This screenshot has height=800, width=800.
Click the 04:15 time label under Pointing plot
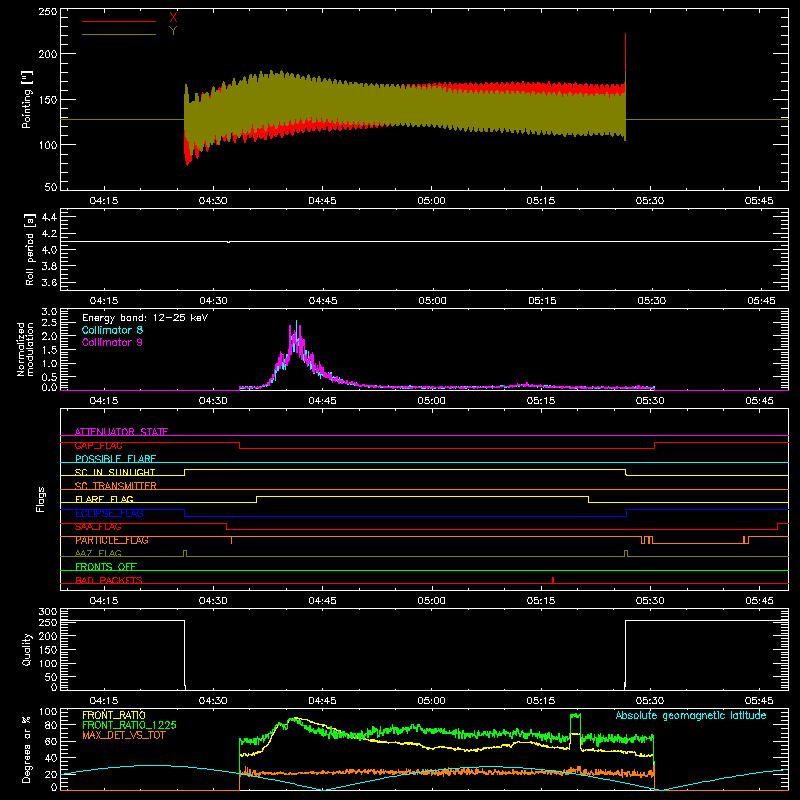104,201
